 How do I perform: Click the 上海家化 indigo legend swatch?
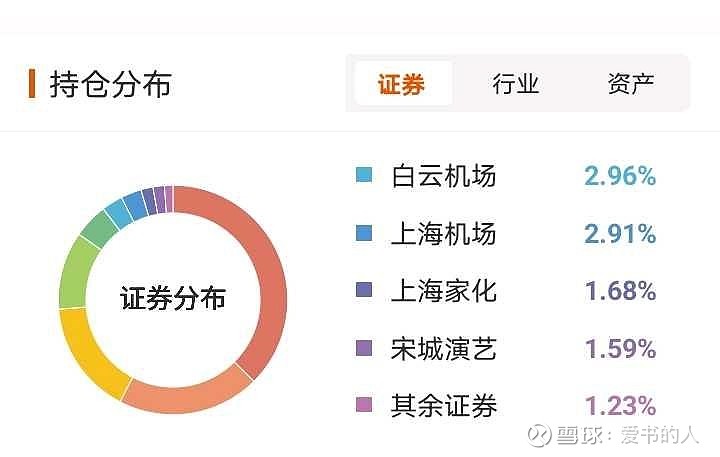(364, 290)
